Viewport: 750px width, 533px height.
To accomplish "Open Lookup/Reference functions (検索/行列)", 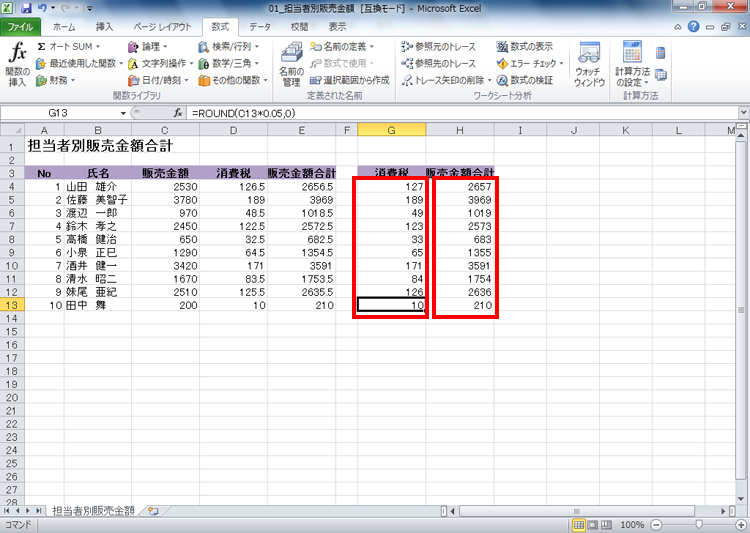I will 229,46.
